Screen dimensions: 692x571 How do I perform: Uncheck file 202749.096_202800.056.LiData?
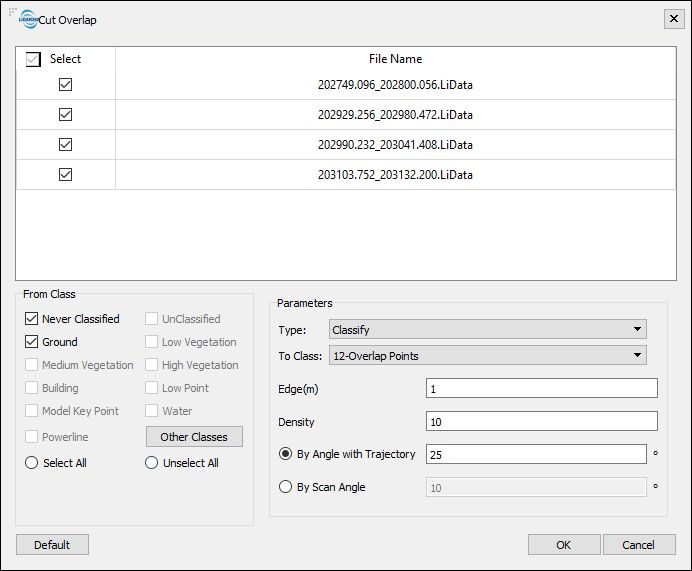(65, 84)
